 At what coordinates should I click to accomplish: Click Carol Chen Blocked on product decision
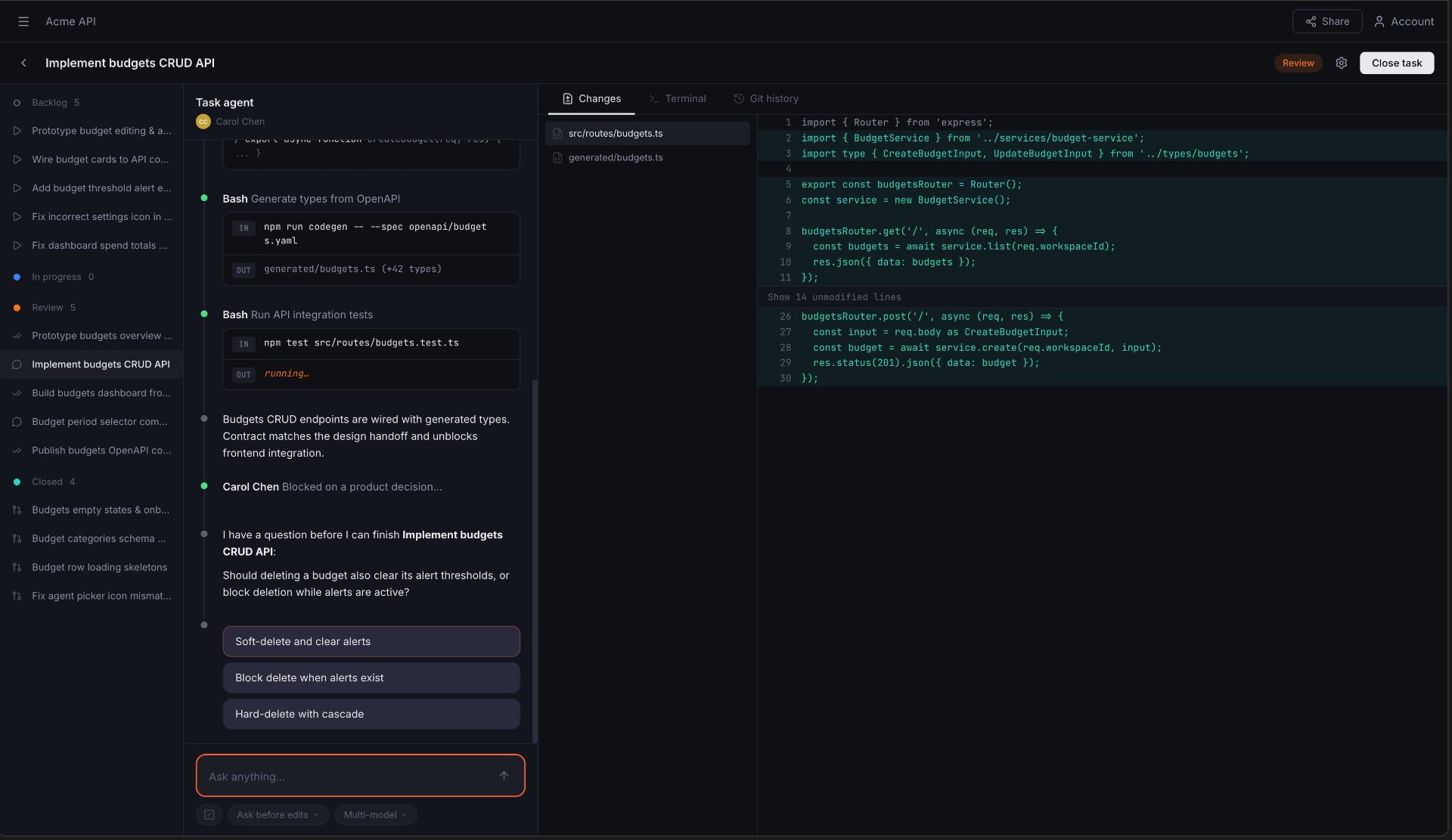pos(332,487)
